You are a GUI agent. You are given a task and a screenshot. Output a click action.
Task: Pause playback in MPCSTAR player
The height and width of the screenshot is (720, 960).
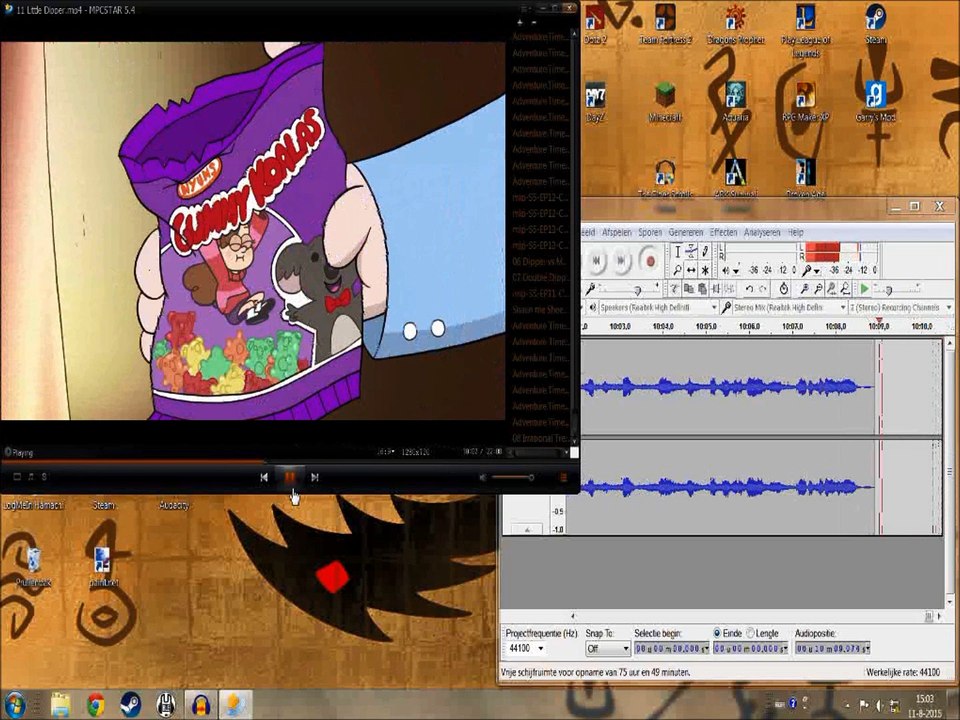point(290,477)
